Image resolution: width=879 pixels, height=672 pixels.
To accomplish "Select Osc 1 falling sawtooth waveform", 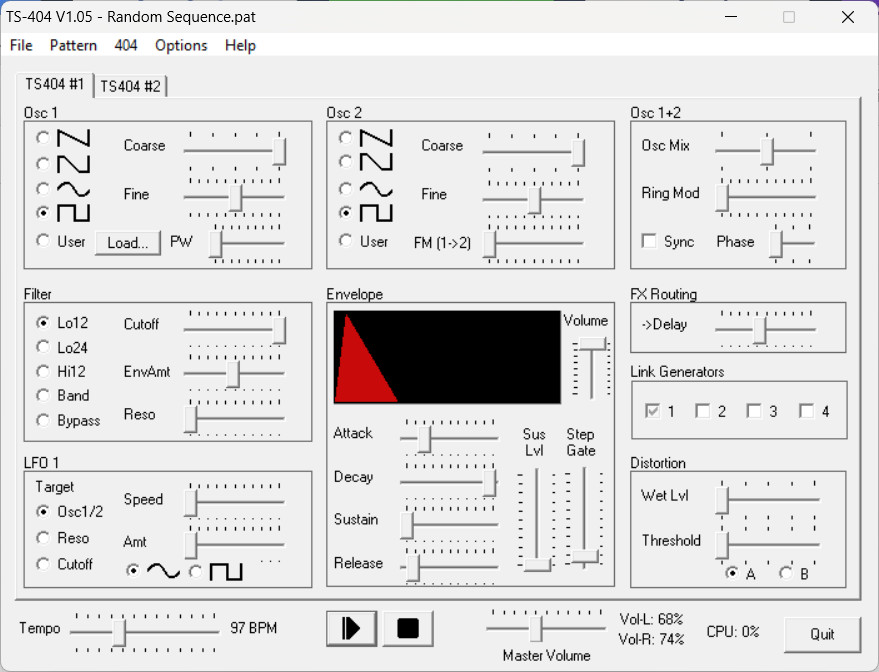I will click(43, 137).
